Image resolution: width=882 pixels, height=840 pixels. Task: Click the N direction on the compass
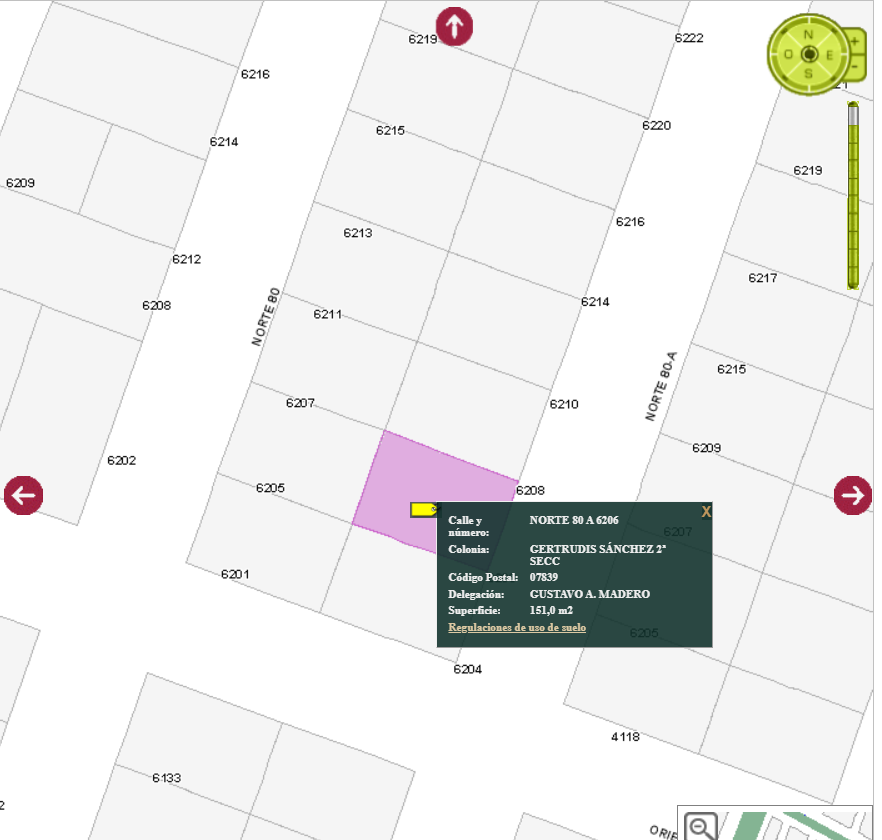[809, 33]
